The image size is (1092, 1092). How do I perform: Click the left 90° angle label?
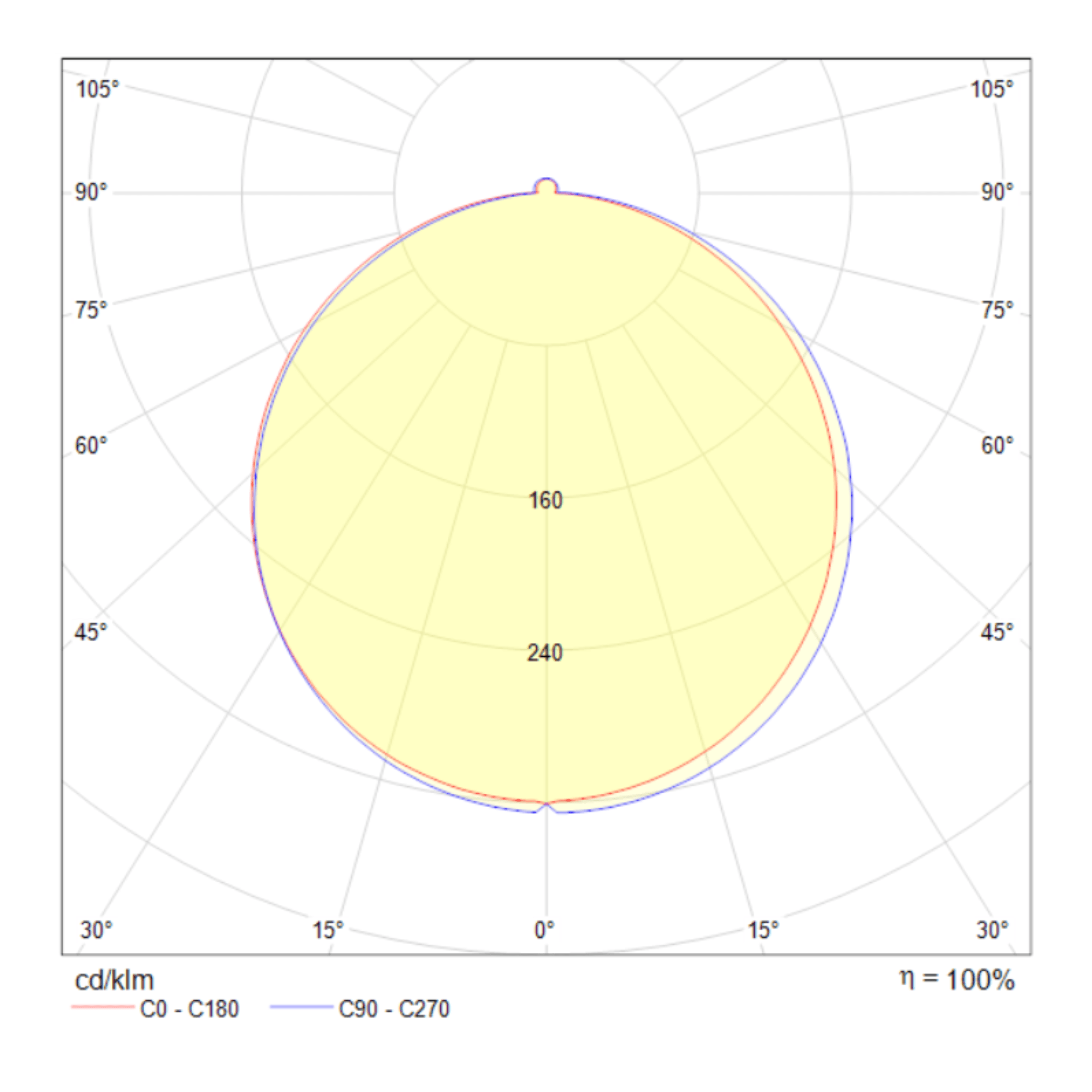pyautogui.click(x=91, y=192)
